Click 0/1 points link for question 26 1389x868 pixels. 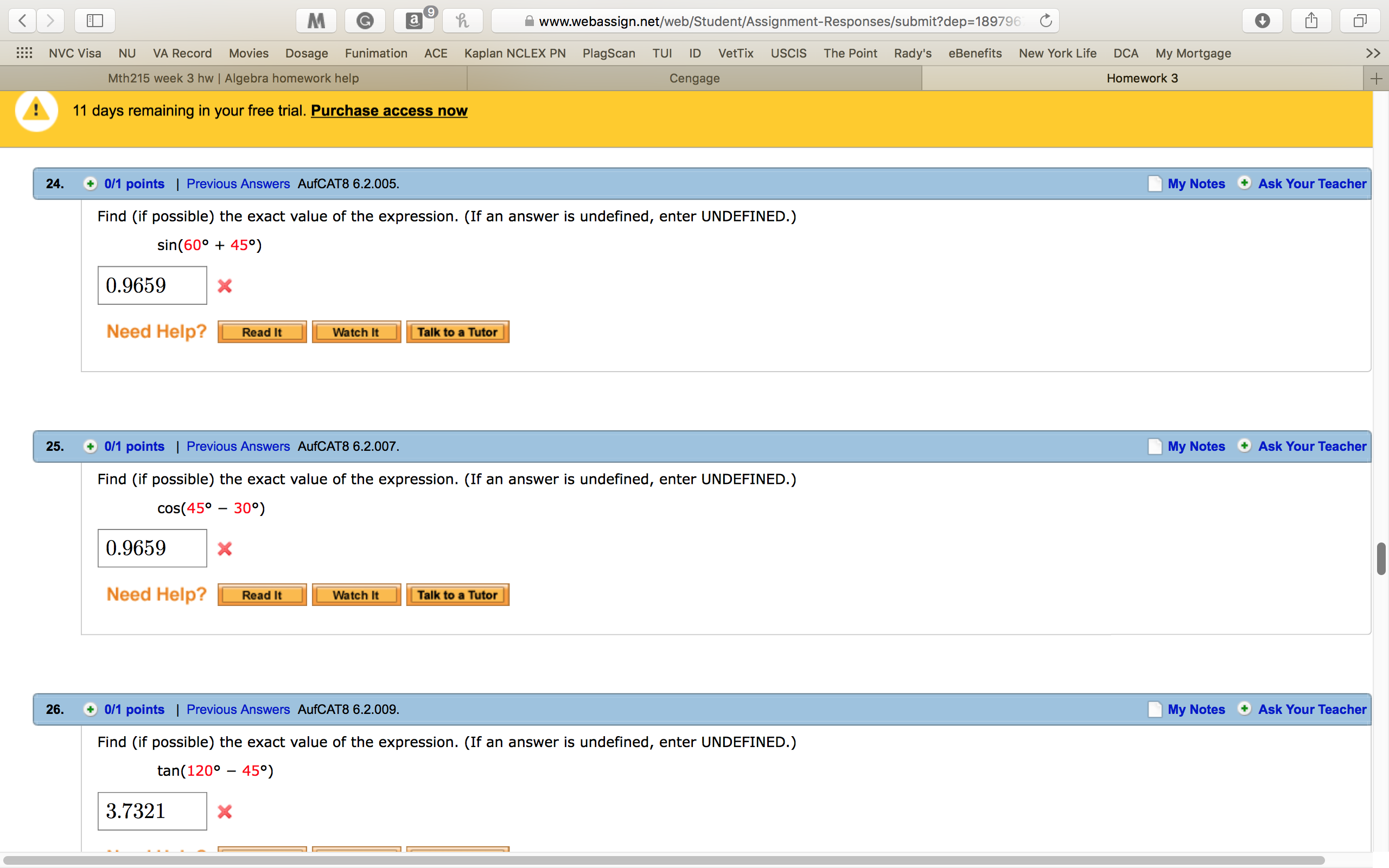coord(135,710)
